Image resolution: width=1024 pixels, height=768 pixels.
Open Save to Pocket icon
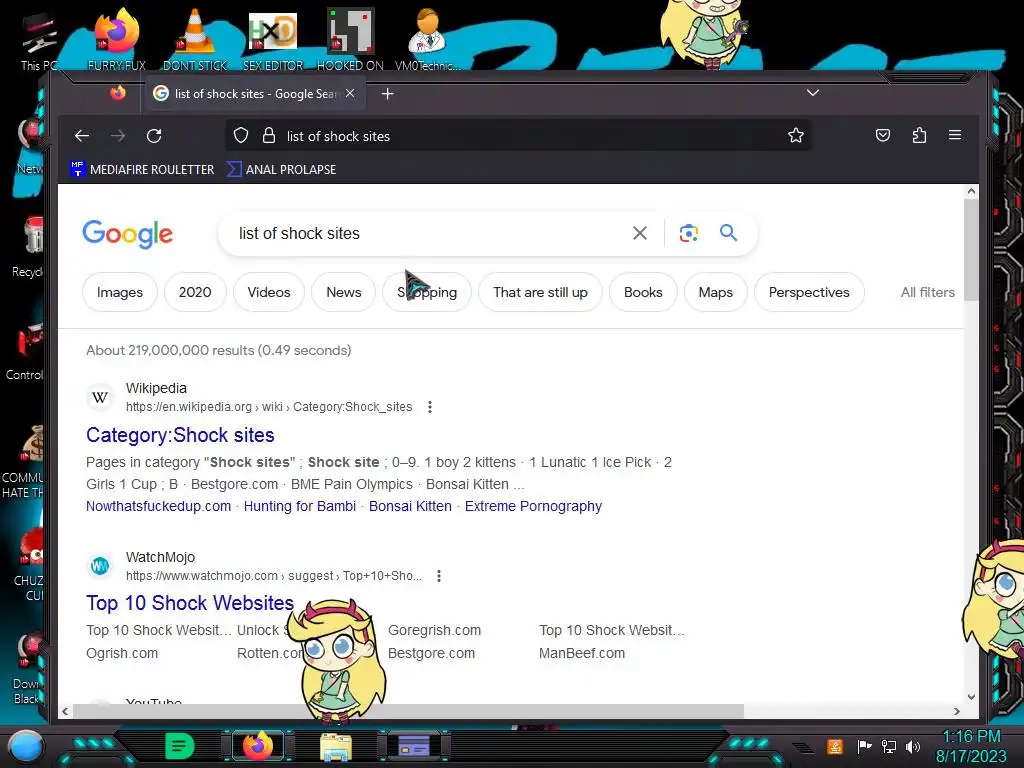882,135
